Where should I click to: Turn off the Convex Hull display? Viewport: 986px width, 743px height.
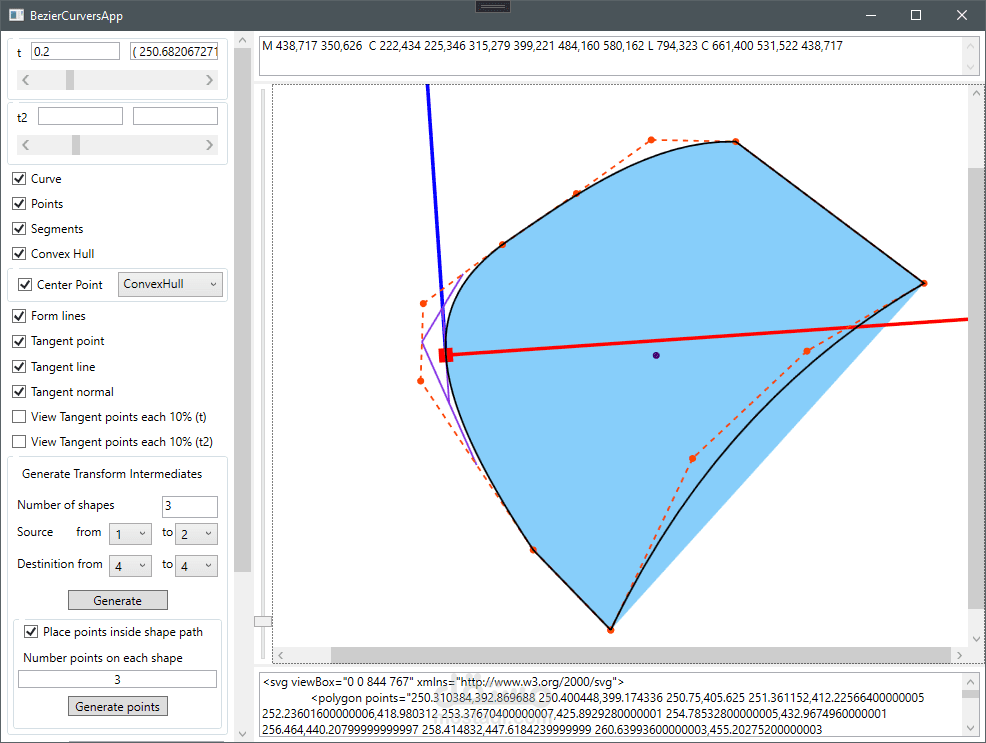[18, 253]
